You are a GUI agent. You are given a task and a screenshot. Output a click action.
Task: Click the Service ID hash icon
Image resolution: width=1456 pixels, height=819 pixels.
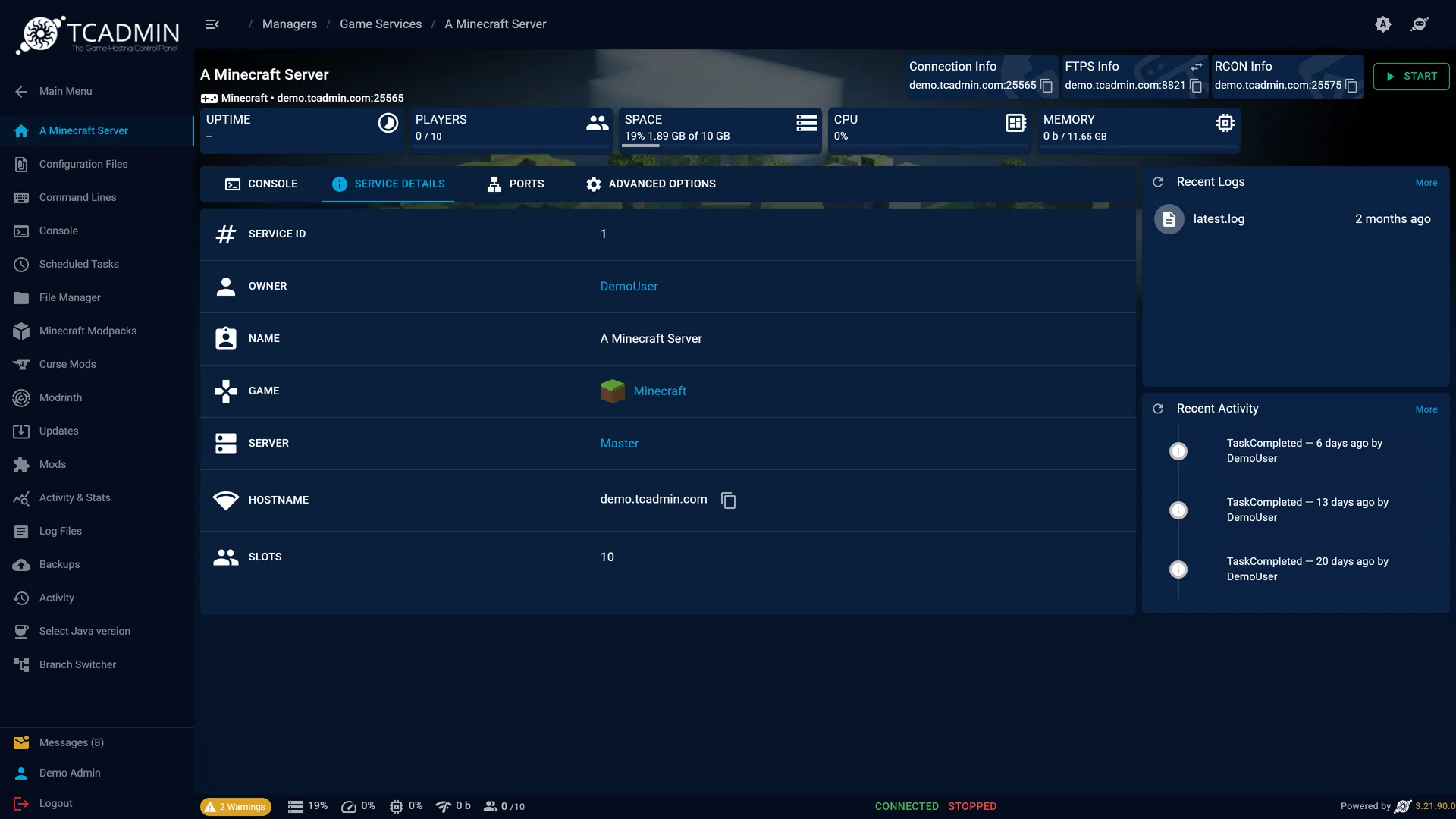[226, 234]
